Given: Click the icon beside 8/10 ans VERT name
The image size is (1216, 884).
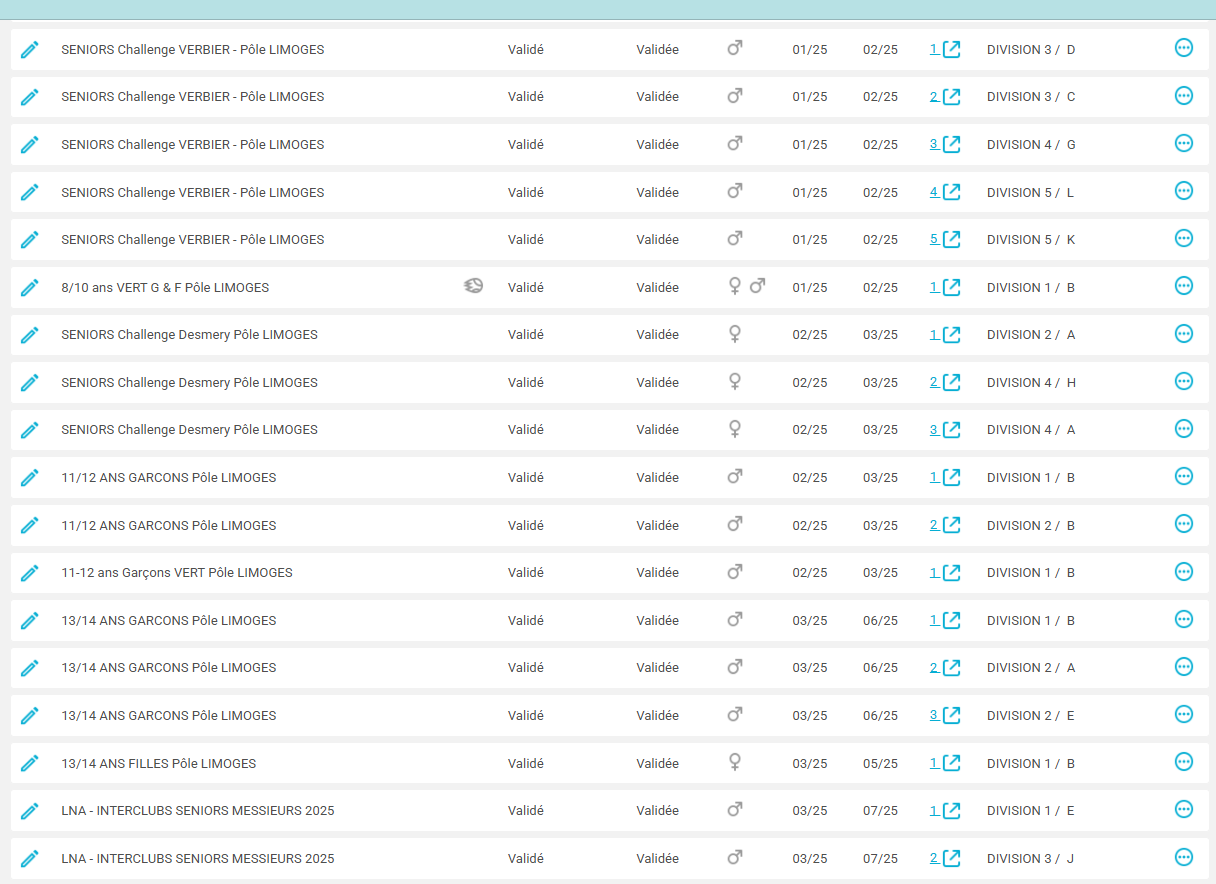Looking at the screenshot, I should 473,287.
